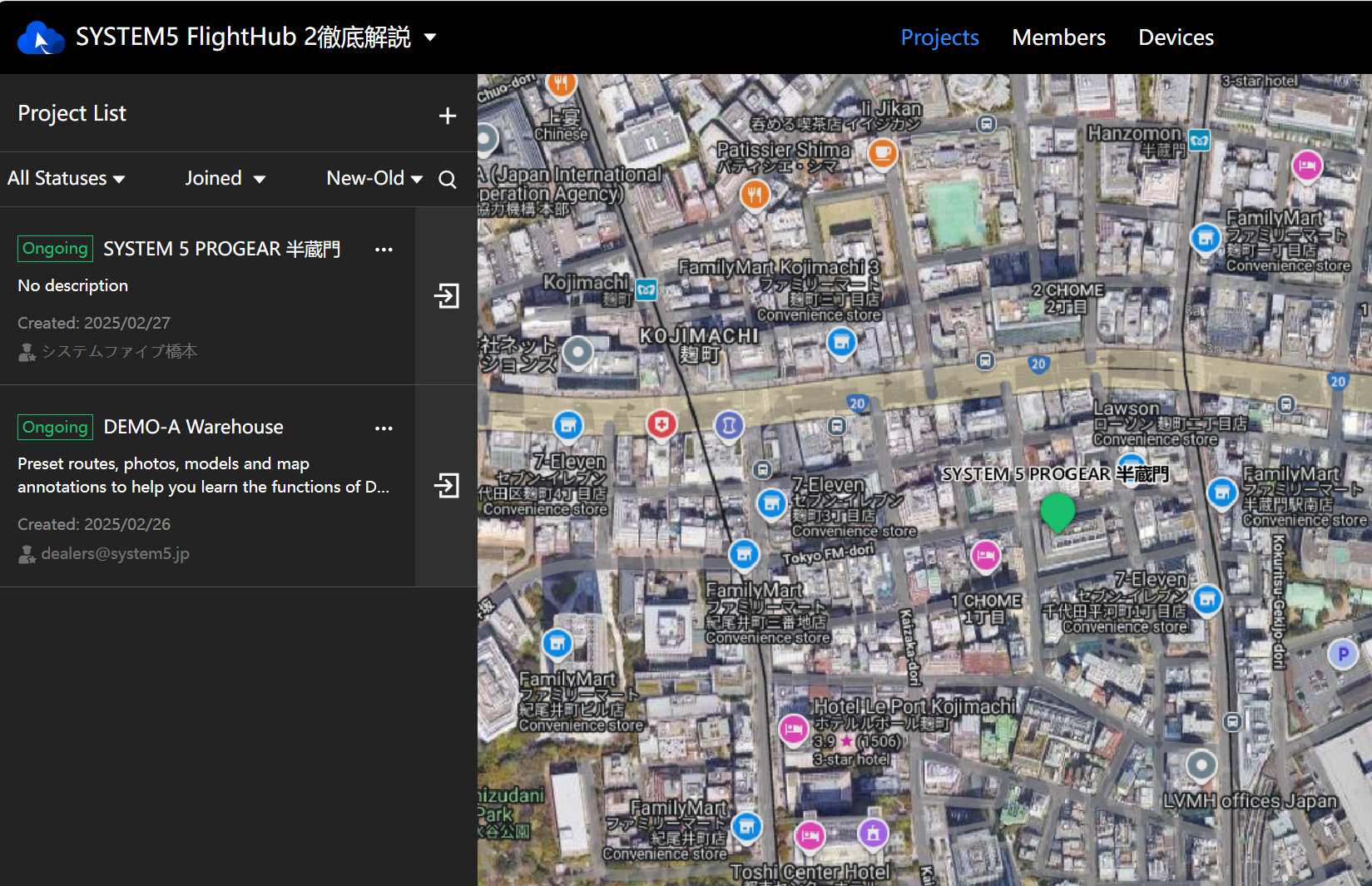Click the red hospital shield marker
This screenshot has width=1372, height=886.
(661, 425)
